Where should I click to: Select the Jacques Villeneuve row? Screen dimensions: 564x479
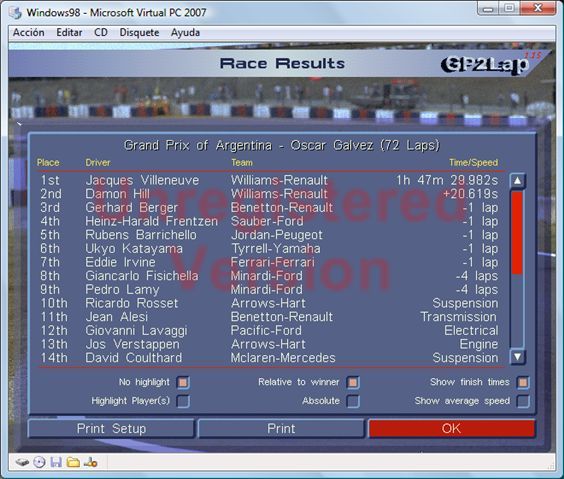coord(269,180)
